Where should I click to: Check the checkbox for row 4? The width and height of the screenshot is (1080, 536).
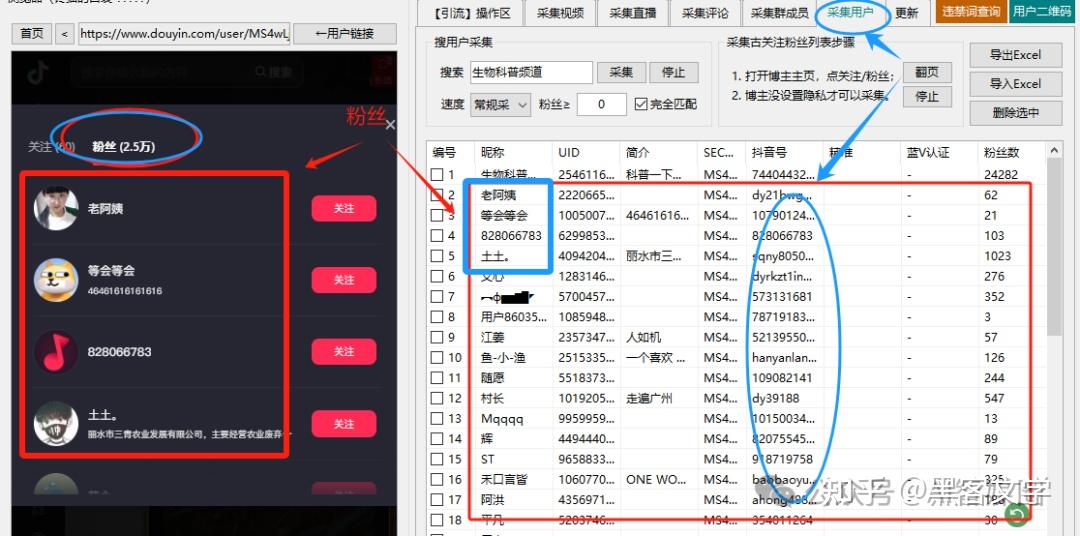[x=437, y=236]
